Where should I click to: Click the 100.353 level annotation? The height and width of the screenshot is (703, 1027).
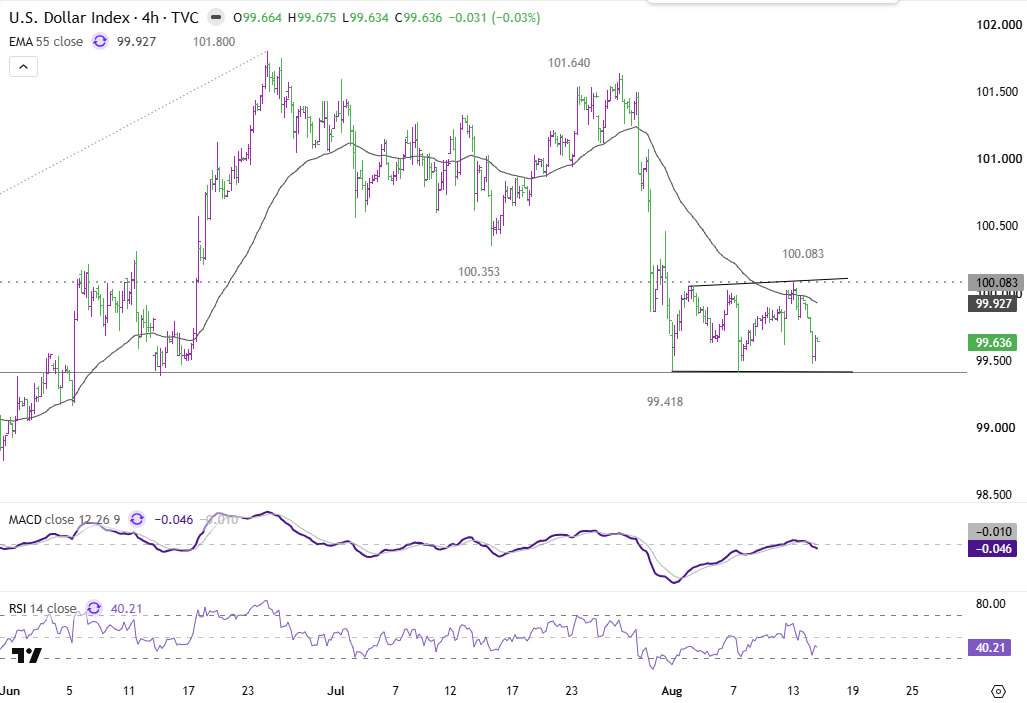point(479,271)
